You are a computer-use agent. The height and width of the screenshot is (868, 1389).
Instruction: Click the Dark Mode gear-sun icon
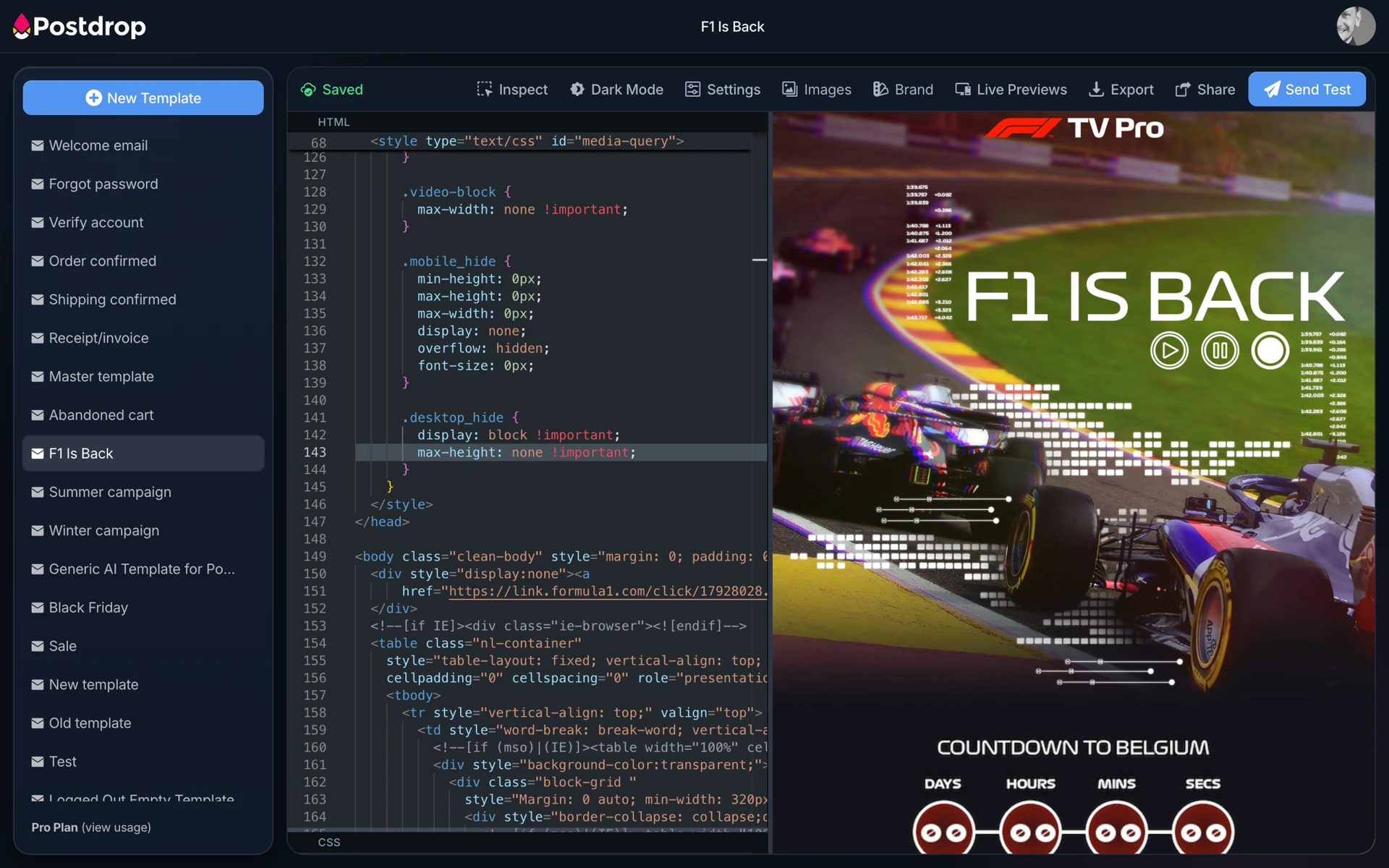tap(577, 90)
